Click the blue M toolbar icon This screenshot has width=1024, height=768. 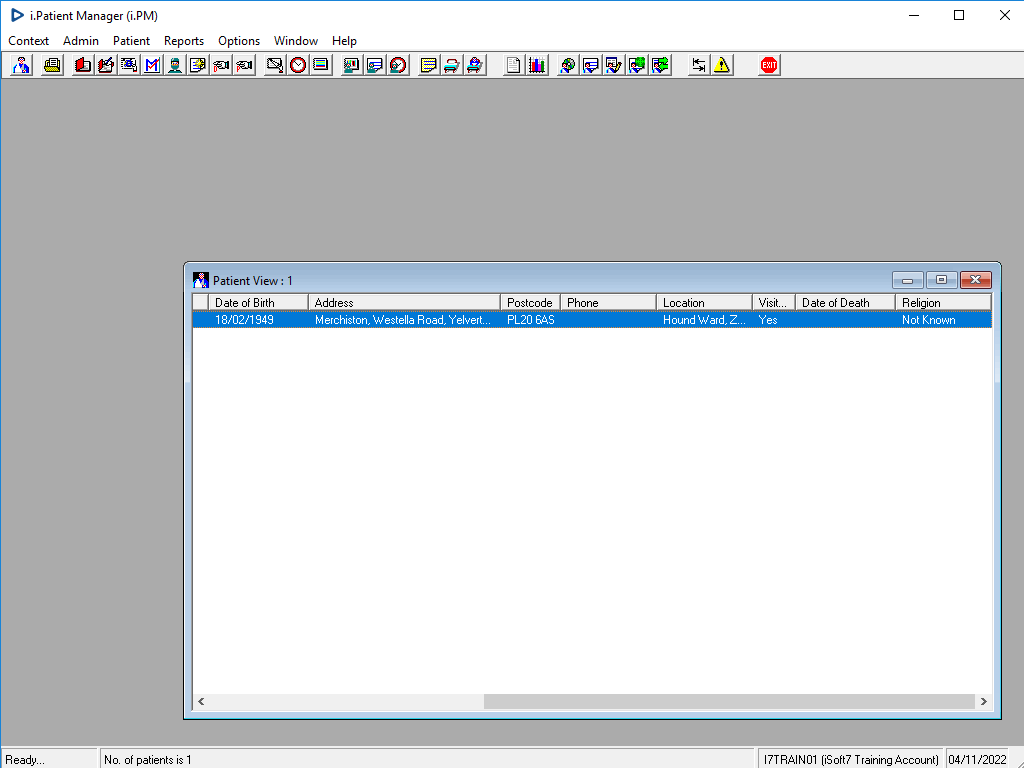pyautogui.click(x=152, y=65)
